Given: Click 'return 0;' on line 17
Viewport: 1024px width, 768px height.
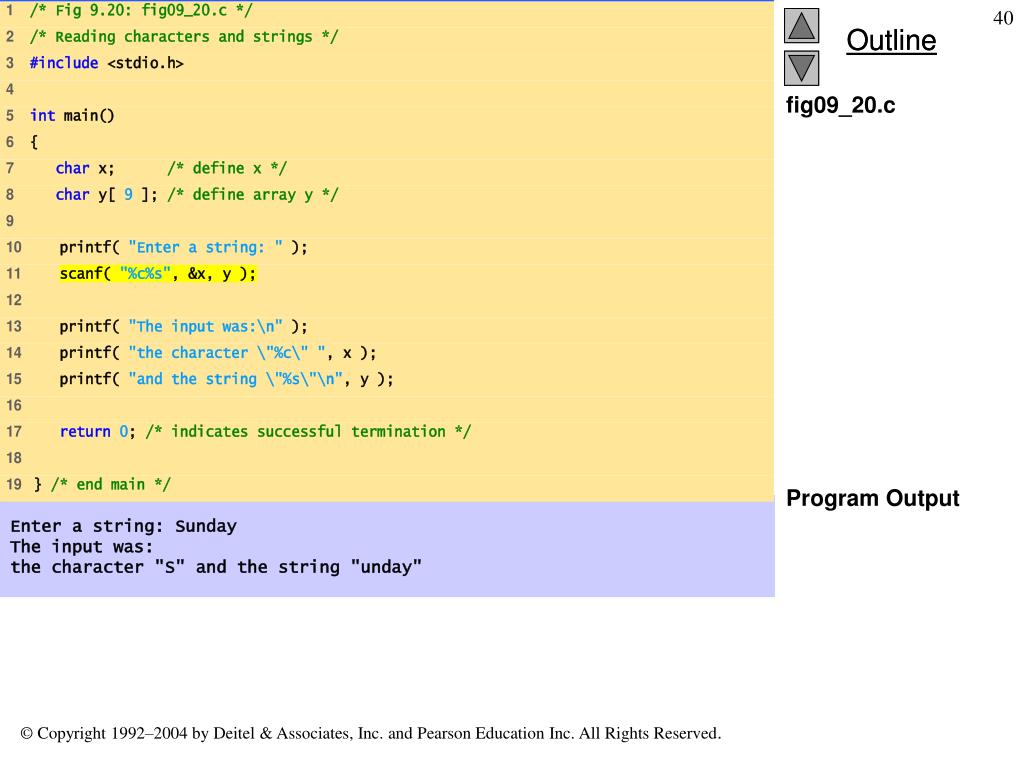Looking at the screenshot, I should [x=97, y=432].
